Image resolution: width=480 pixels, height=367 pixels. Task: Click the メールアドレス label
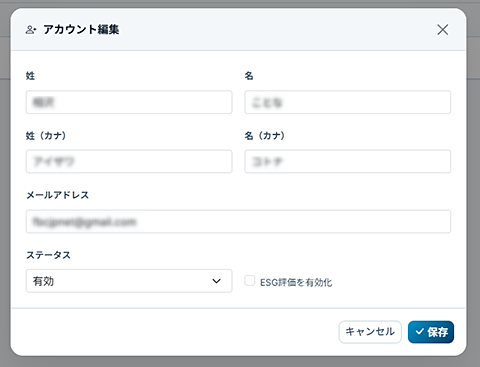57,195
